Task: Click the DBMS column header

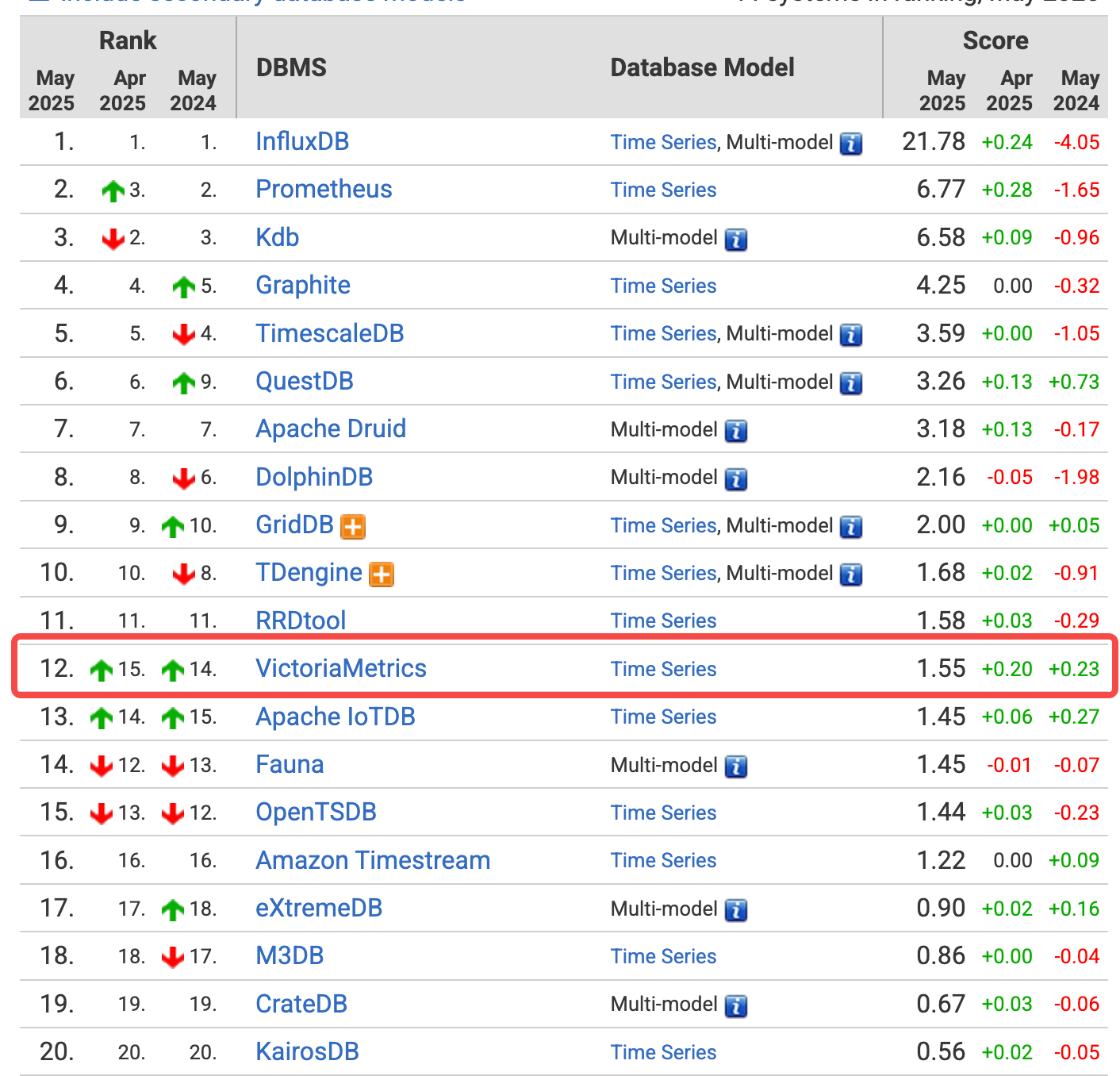Action: coord(291,67)
